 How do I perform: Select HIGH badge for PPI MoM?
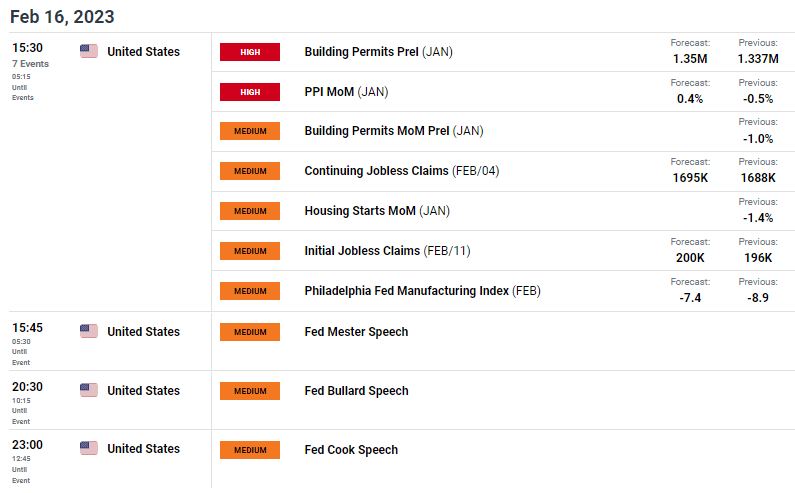pos(250,92)
